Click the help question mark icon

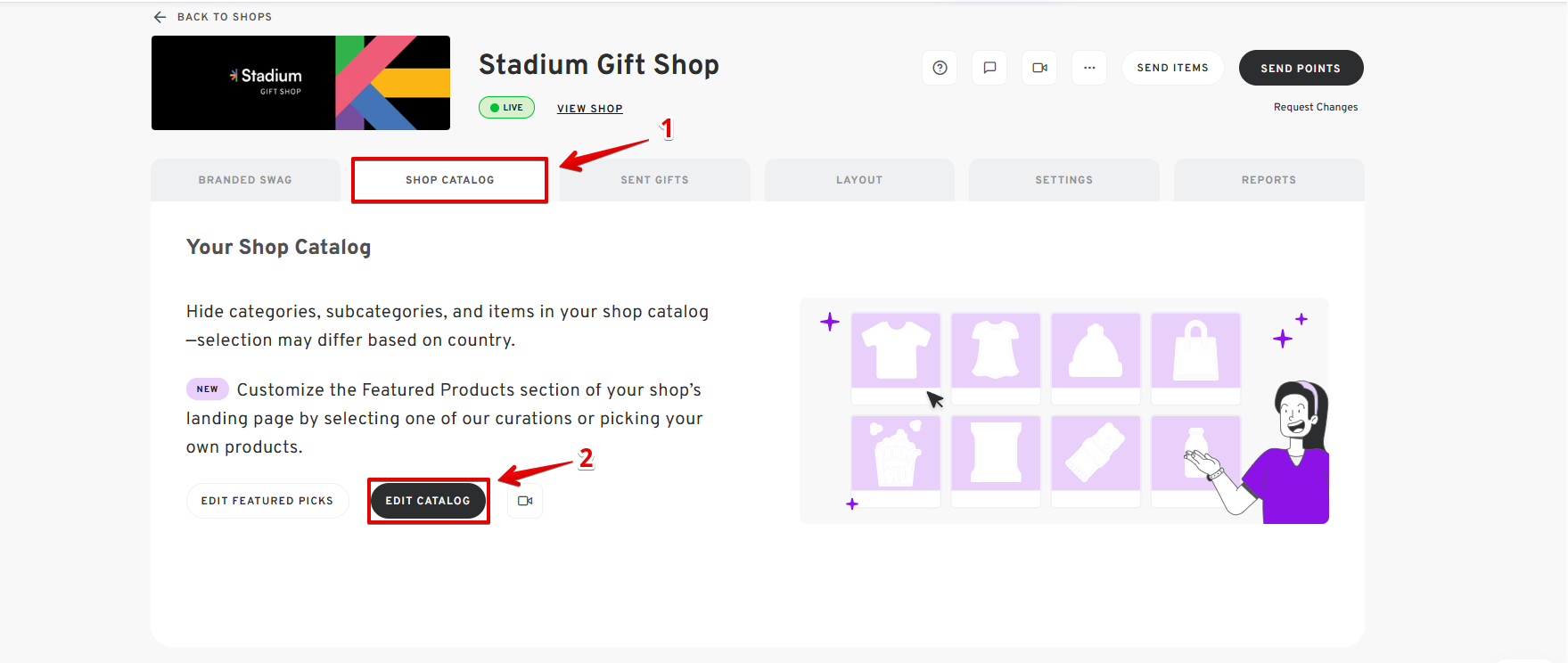tap(940, 68)
